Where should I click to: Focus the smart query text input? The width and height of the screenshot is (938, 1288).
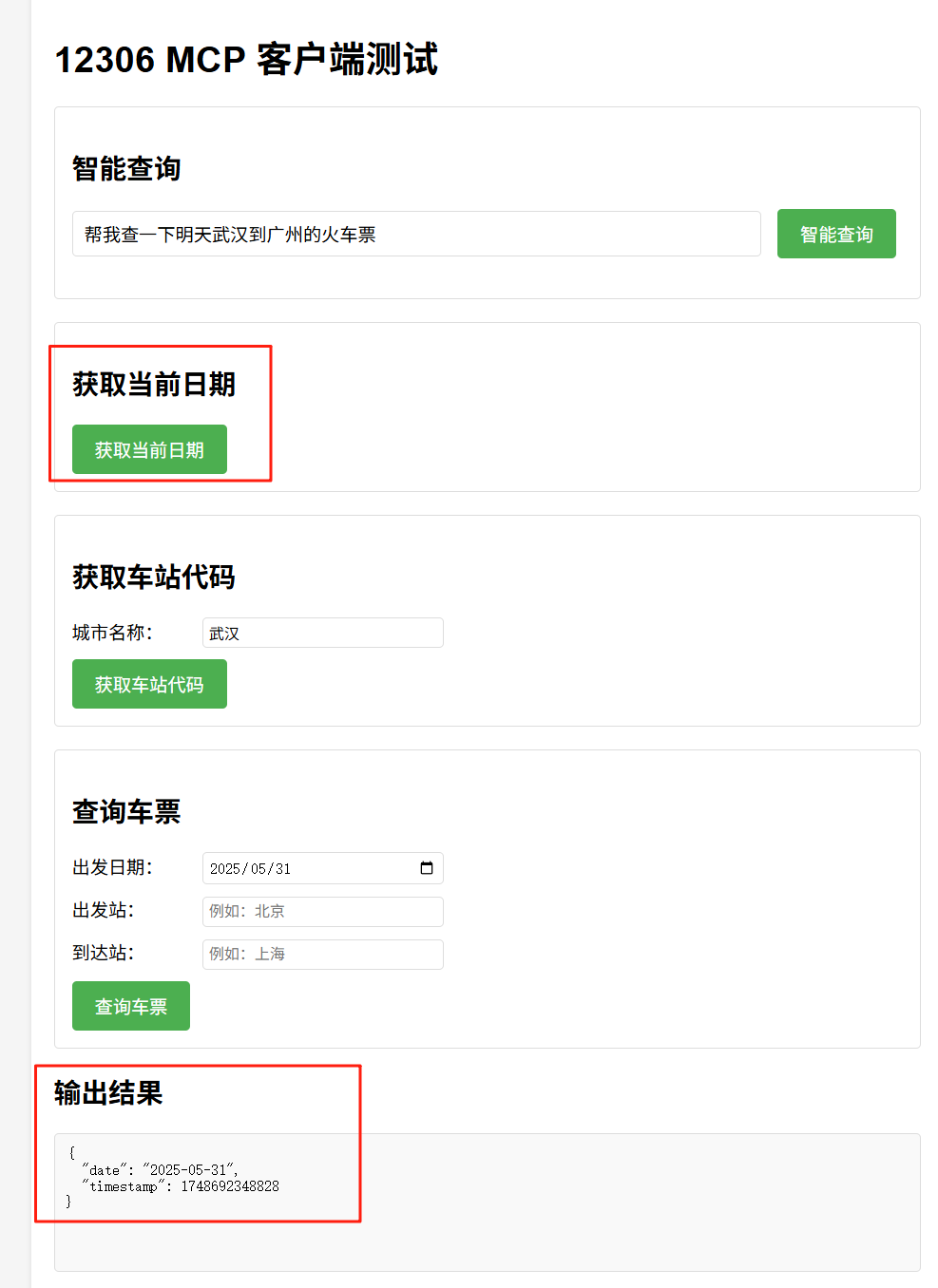coord(416,234)
